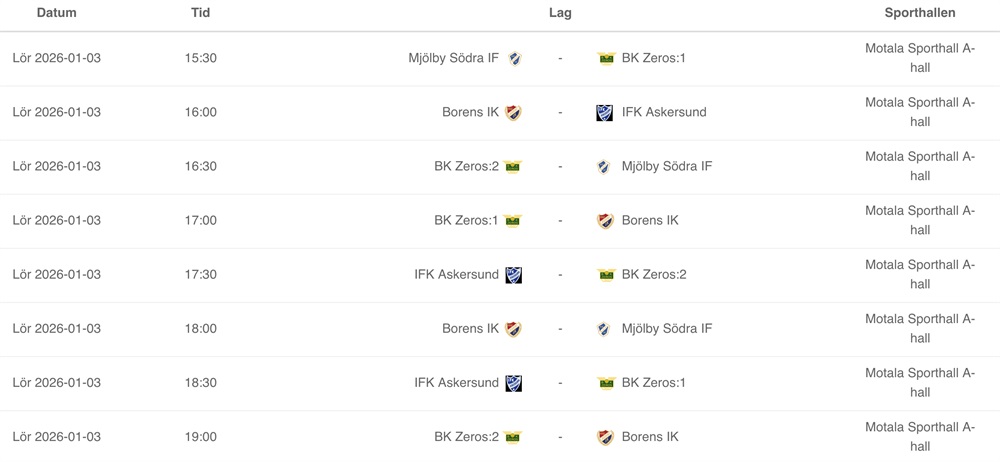Viewport: 1000px width, 462px height.
Task: Click BK Zeros:2 logo in 16:30 match
Action: [x=514, y=166]
